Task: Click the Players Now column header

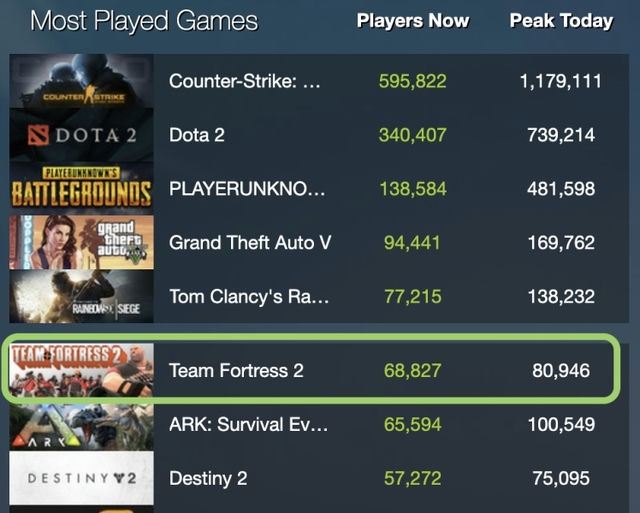Action: pyautogui.click(x=412, y=21)
